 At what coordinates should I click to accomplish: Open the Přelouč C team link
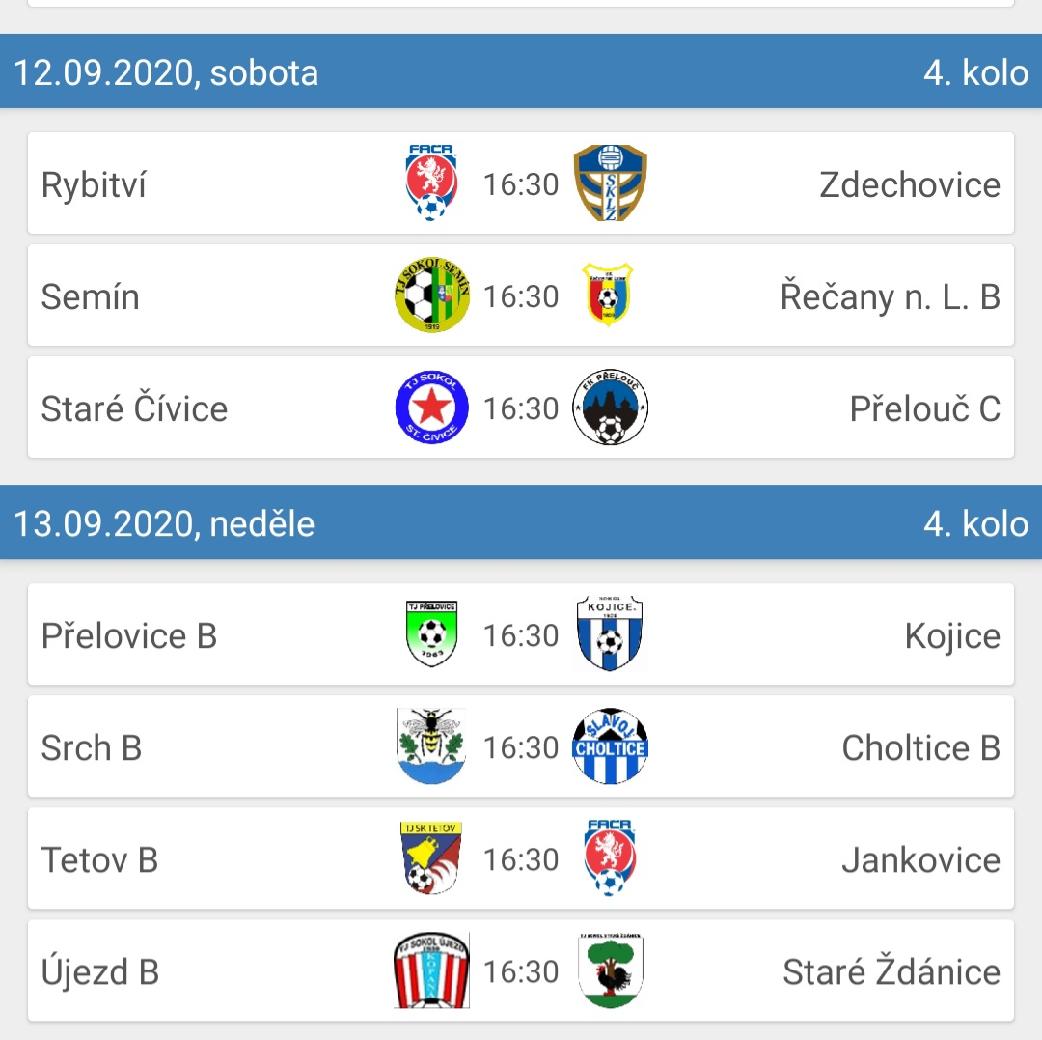click(x=924, y=409)
